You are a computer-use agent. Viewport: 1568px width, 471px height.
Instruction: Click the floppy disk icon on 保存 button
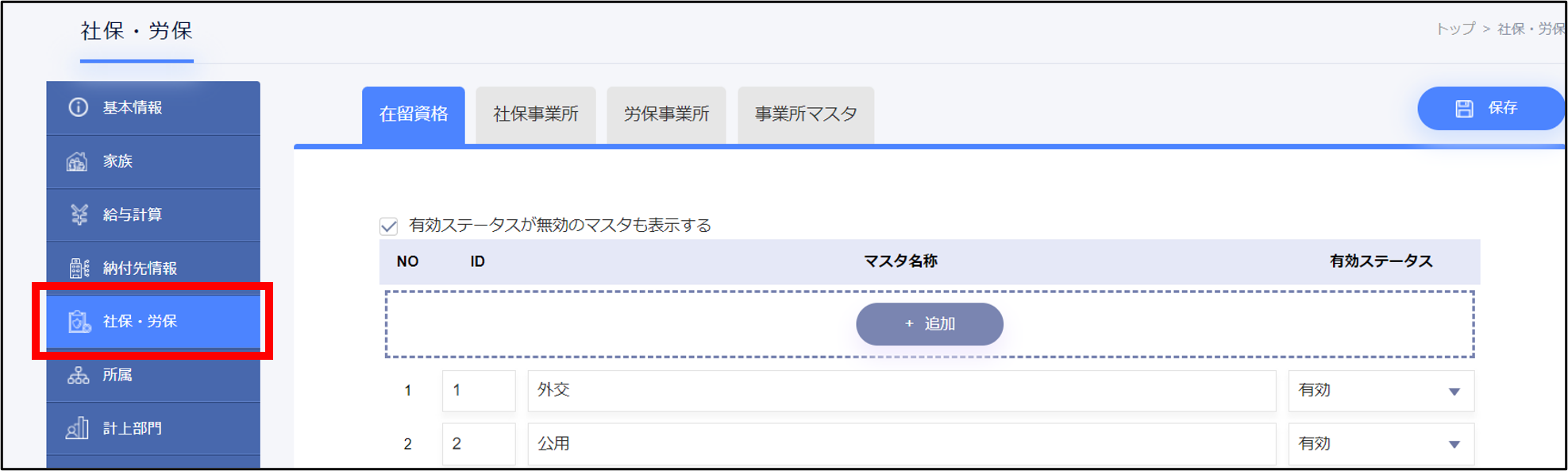[x=1464, y=109]
